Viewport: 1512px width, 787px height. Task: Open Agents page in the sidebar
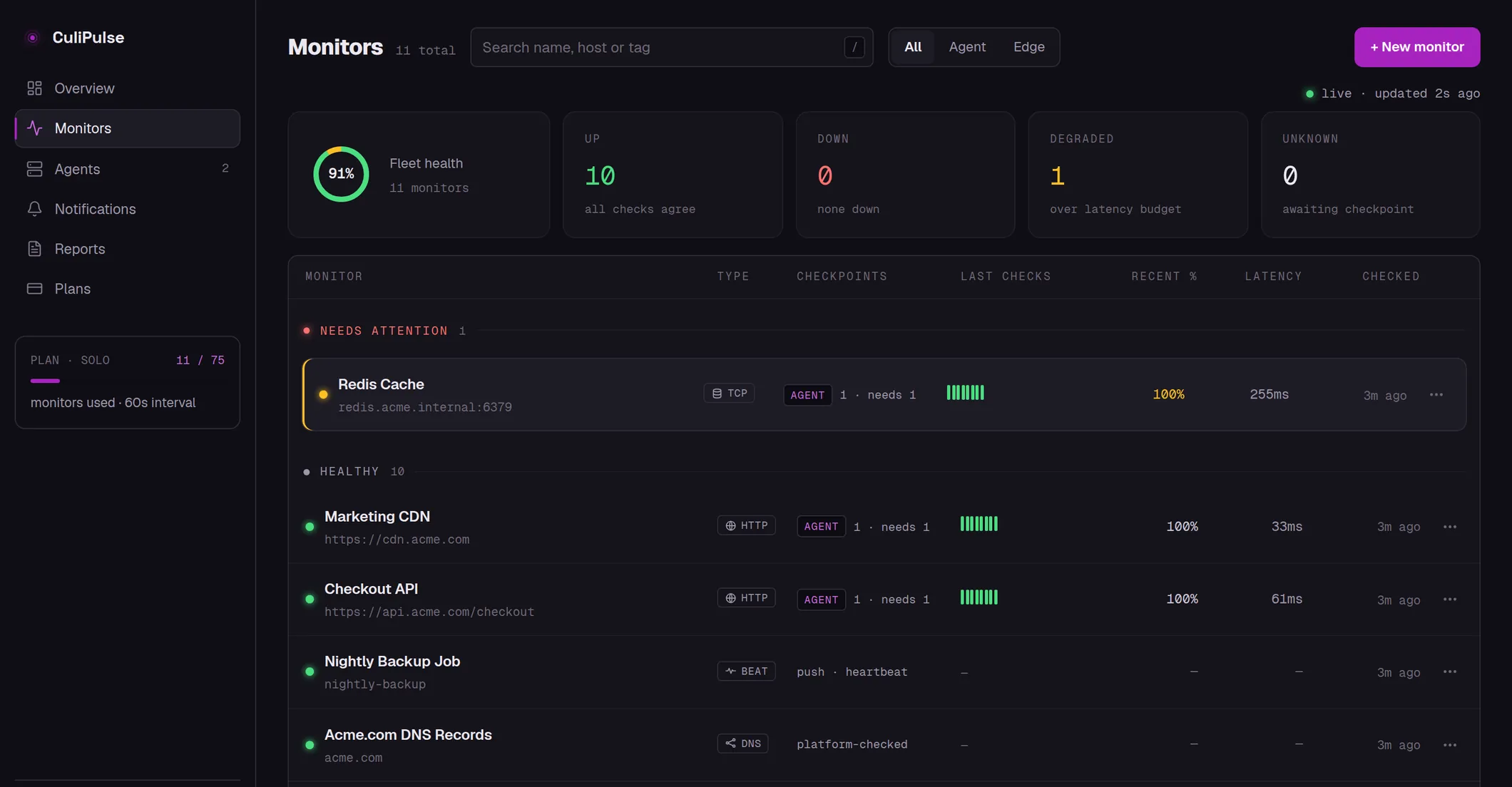pos(128,169)
